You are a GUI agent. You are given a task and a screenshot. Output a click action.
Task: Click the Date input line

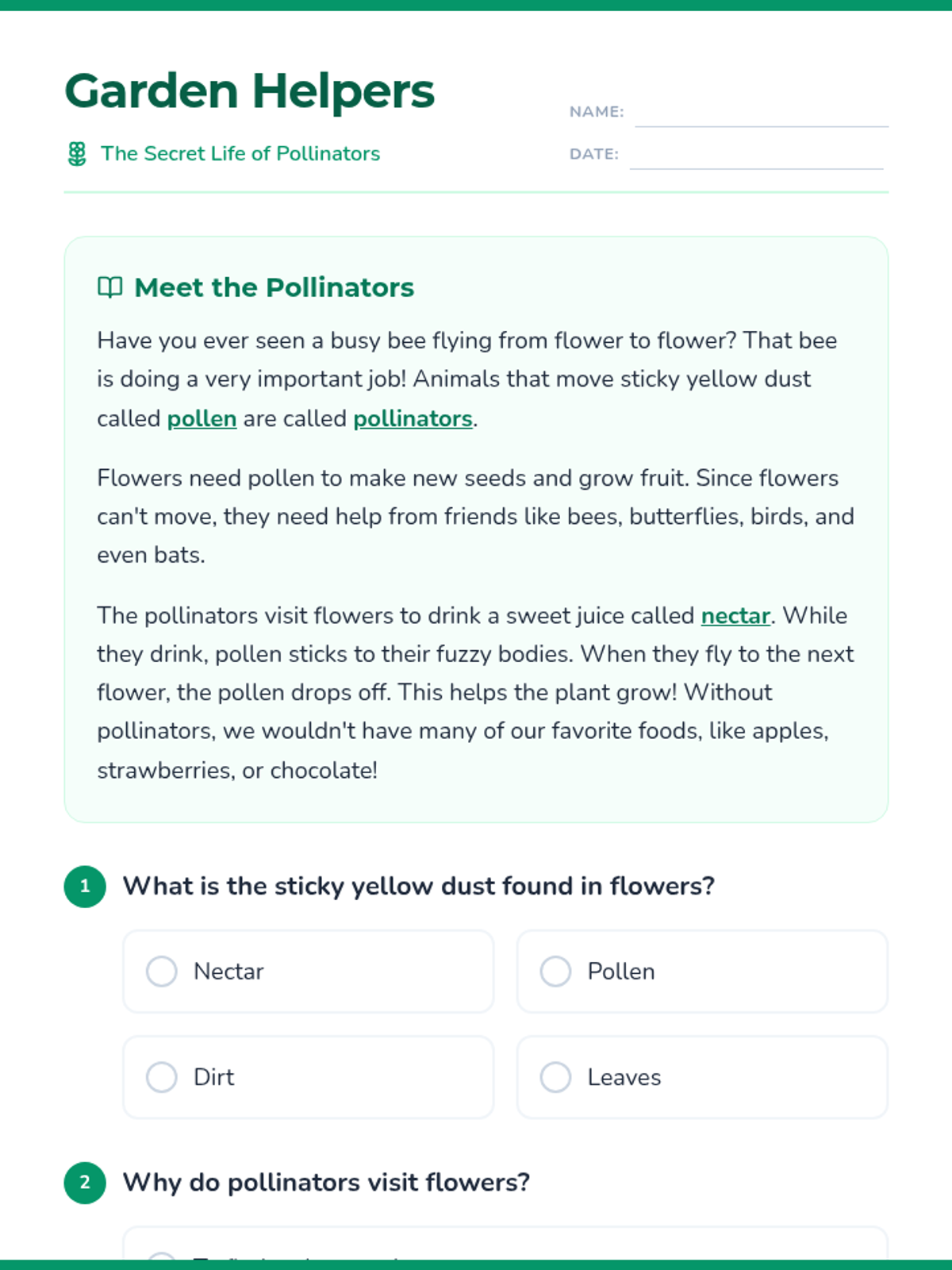[756, 157]
